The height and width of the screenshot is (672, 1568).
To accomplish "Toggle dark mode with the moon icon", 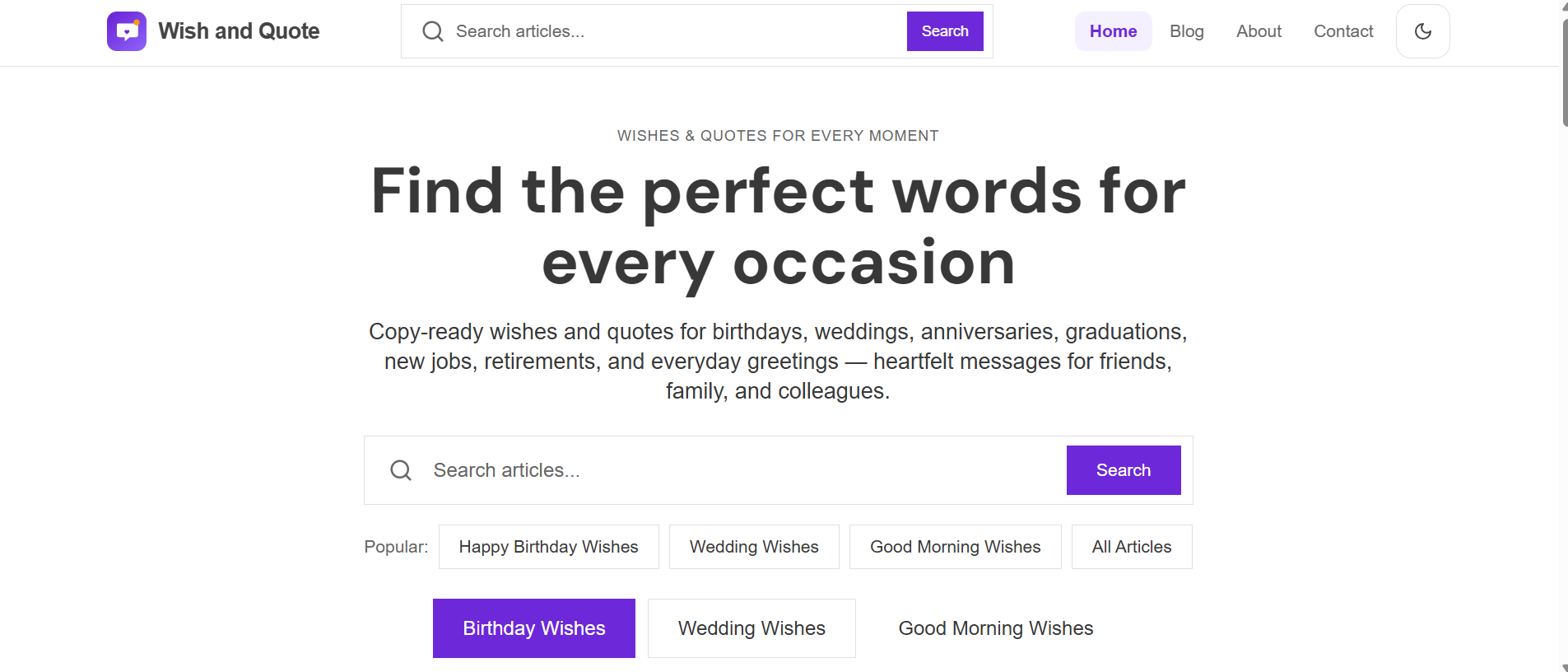I will pos(1422,31).
